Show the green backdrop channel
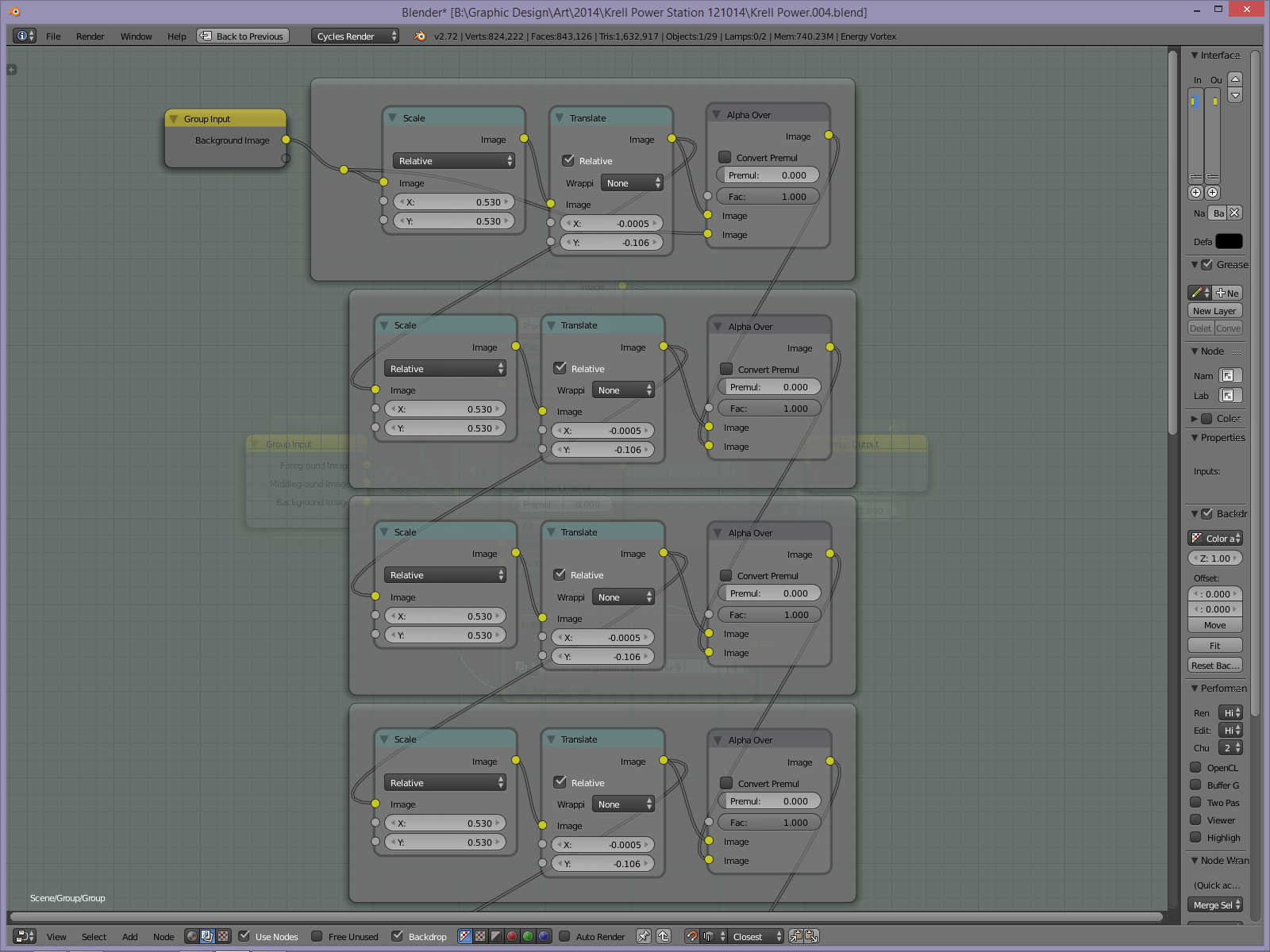Viewport: 1270px width, 952px height. click(528, 936)
